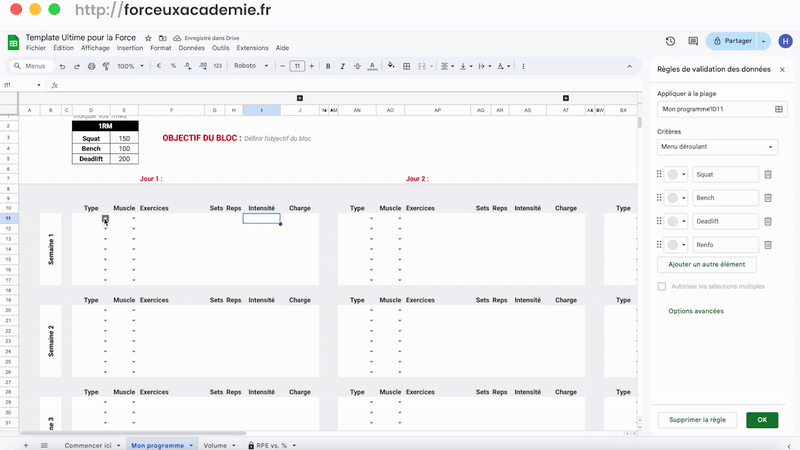Open the borders tool
The width and height of the screenshot is (800, 450).
point(407,66)
